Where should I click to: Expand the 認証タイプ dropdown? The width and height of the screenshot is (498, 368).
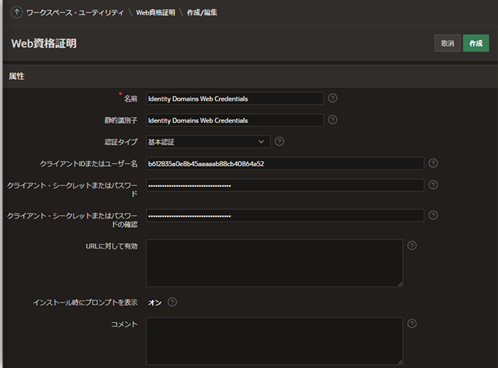click(x=208, y=142)
